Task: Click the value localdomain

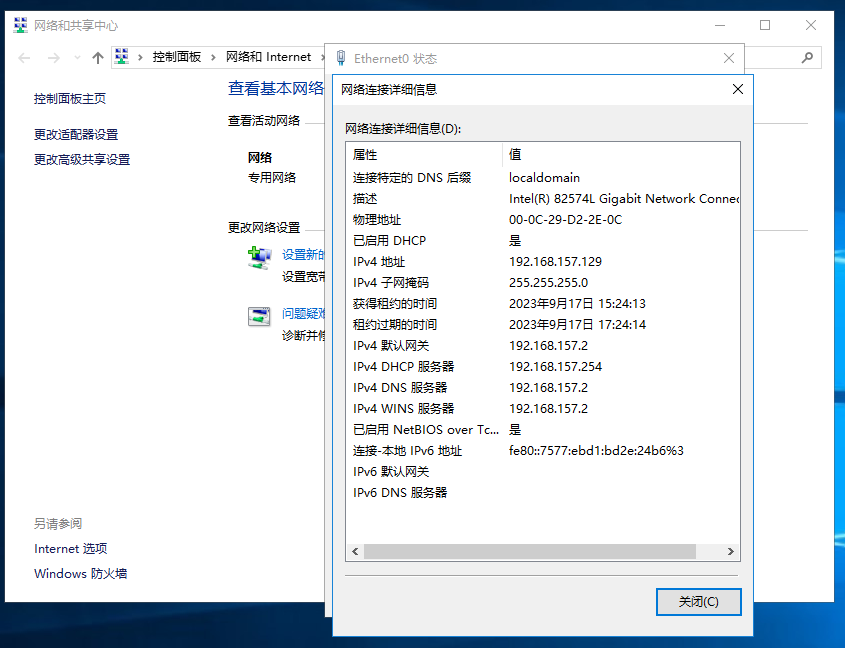Action: pos(544,177)
